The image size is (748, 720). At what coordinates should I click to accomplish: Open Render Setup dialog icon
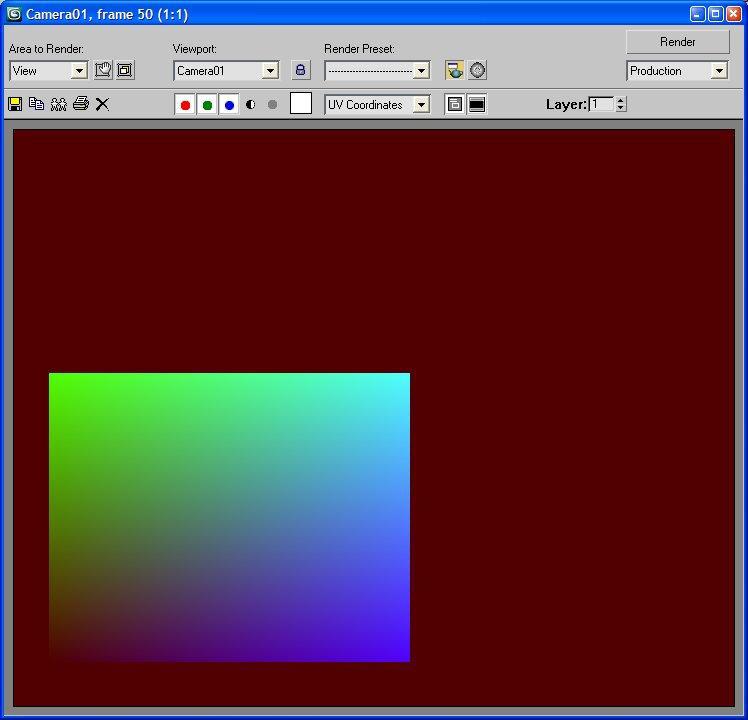[x=455, y=70]
